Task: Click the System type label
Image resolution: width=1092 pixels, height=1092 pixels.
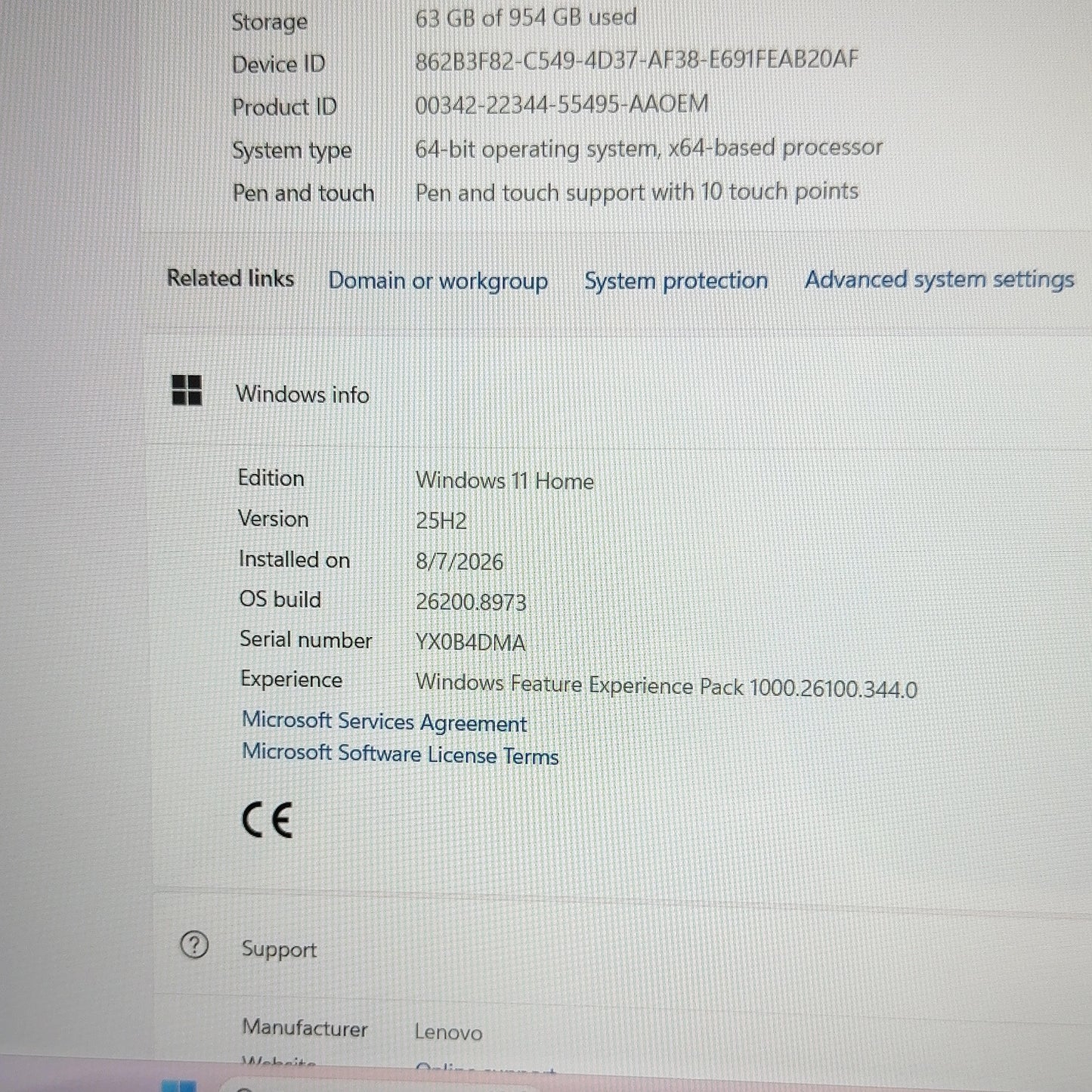Action: [x=292, y=150]
